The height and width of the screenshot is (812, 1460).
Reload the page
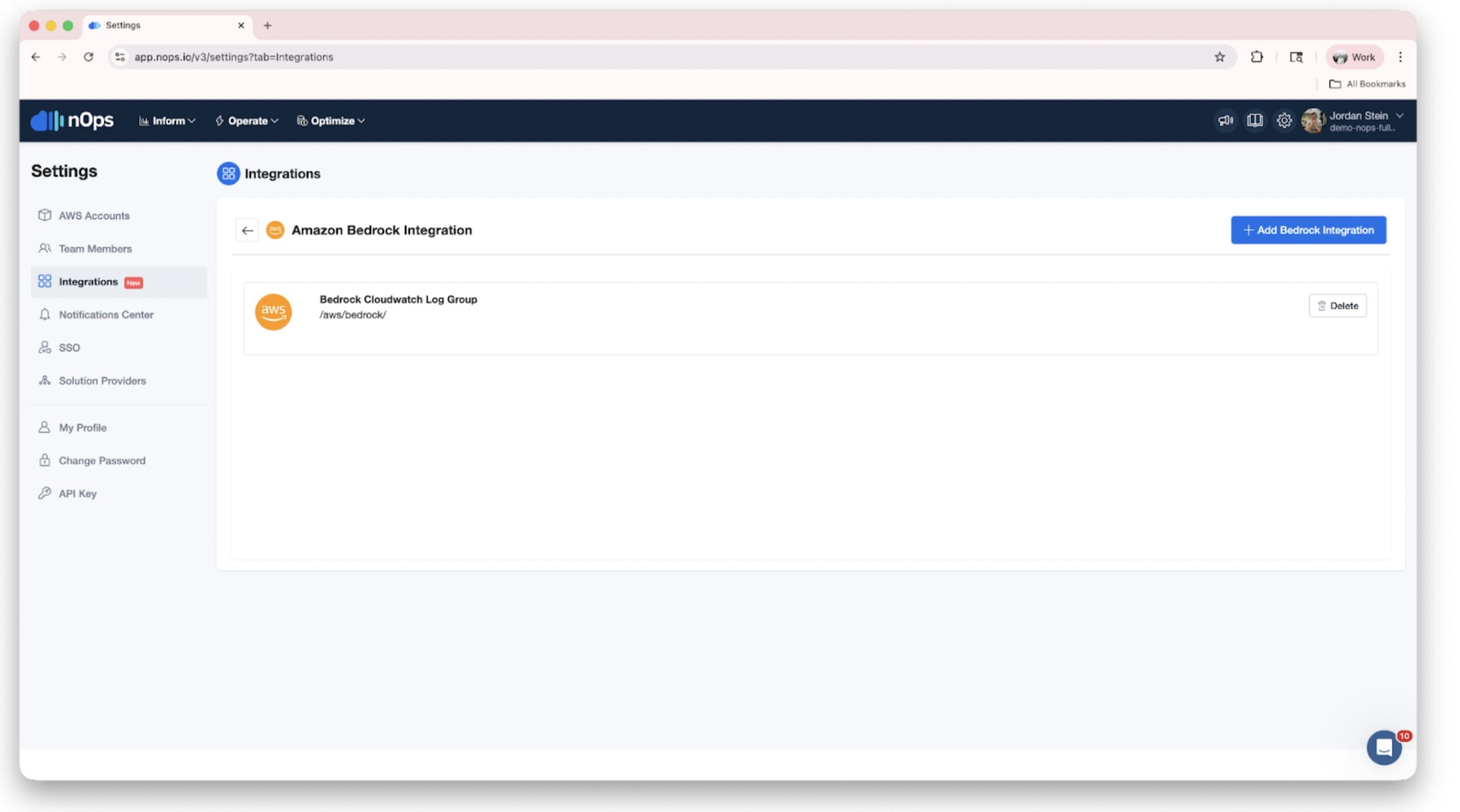coord(88,57)
